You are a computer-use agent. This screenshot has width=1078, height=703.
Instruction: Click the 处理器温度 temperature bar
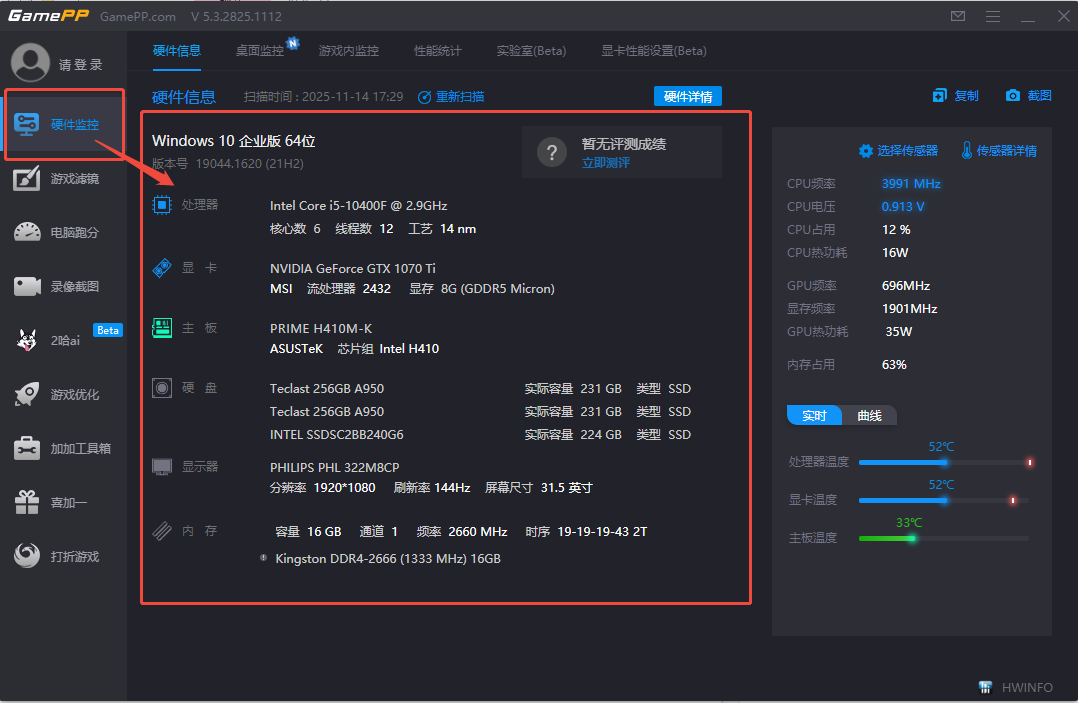point(942,462)
